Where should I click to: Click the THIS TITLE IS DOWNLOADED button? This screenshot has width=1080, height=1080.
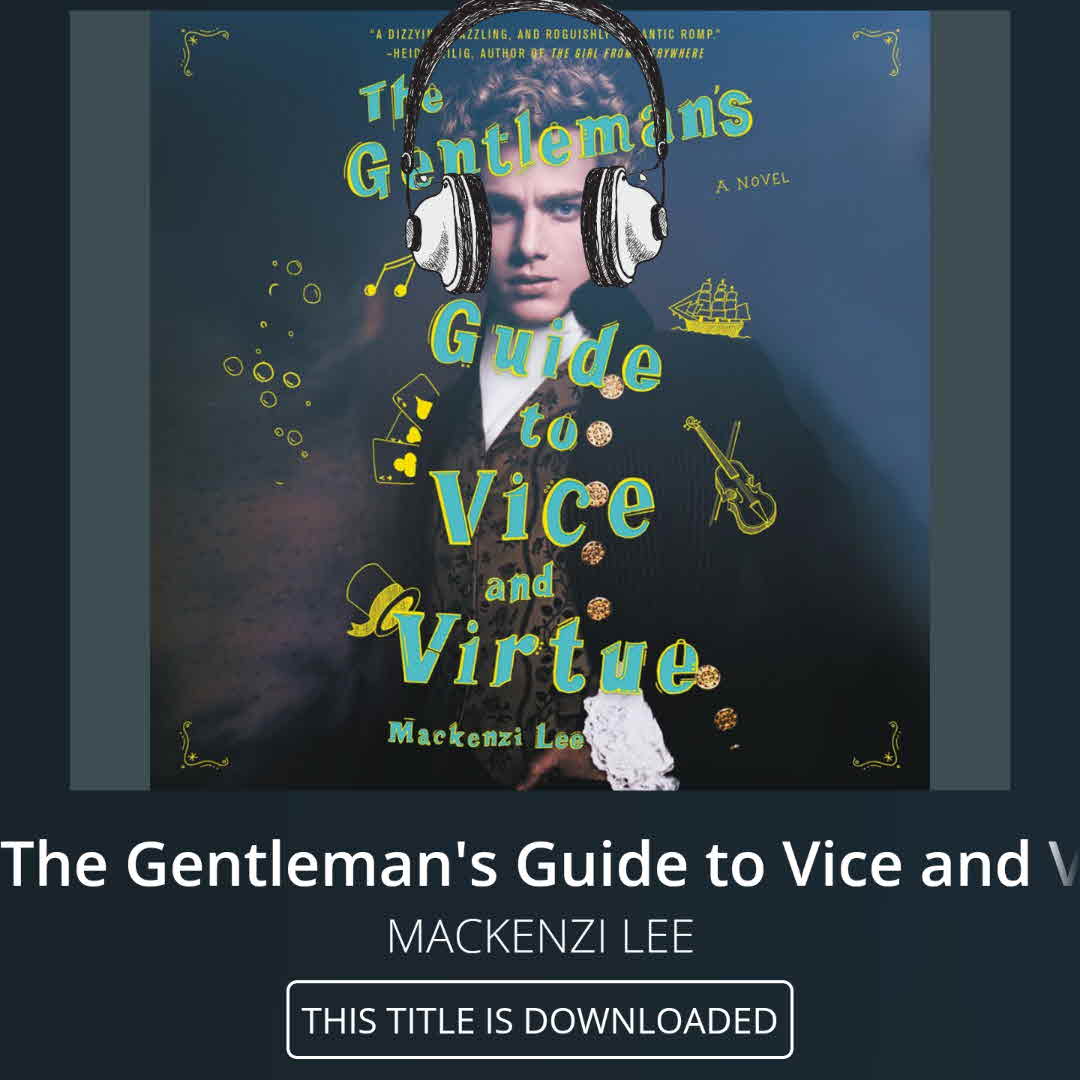(x=539, y=1019)
